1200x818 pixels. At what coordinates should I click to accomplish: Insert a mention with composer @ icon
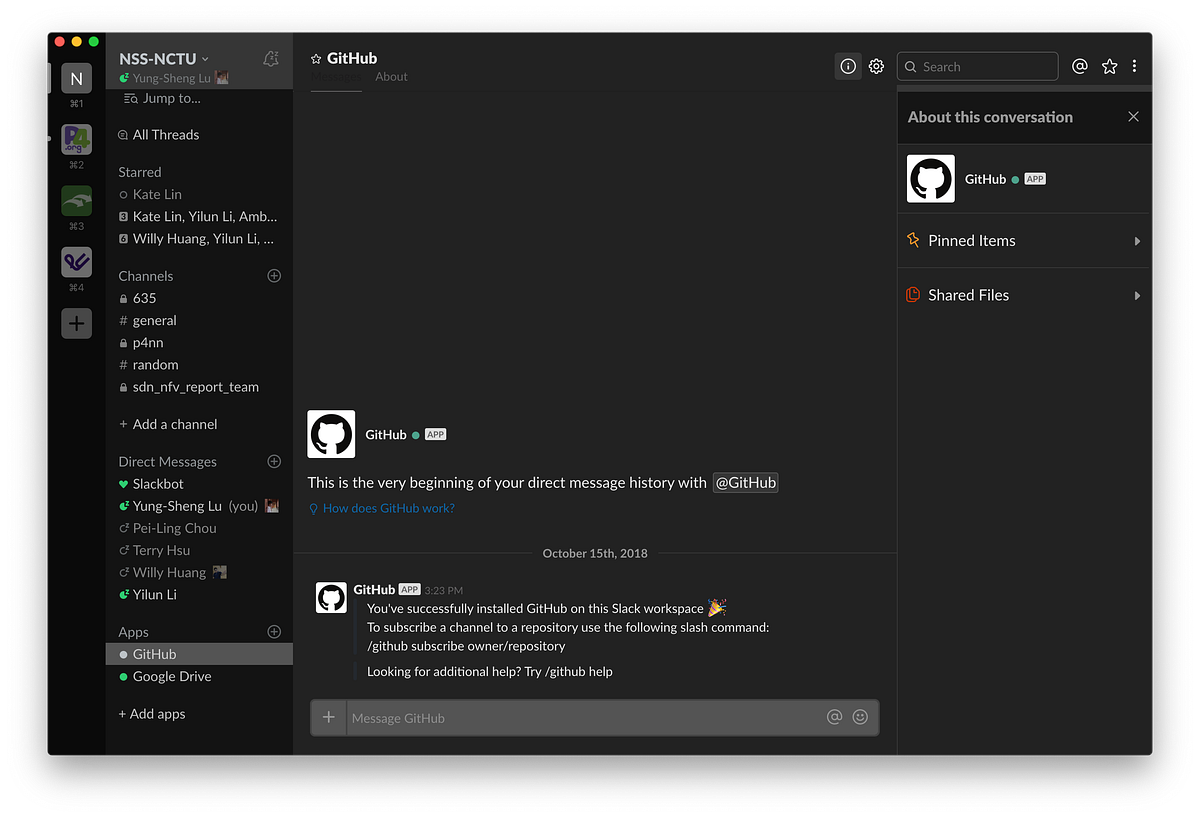834,717
